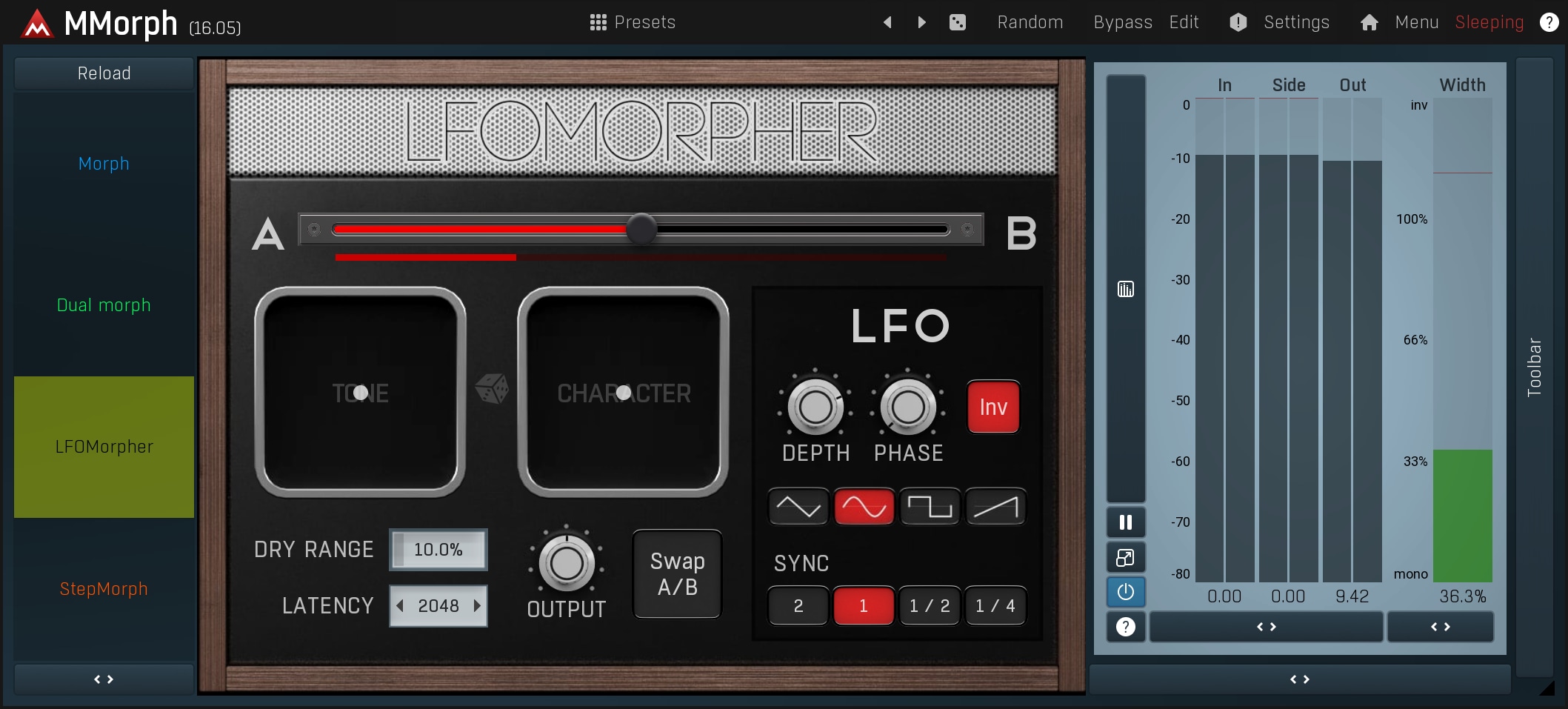Click the Side meter header
The width and height of the screenshot is (1568, 709).
point(1289,85)
